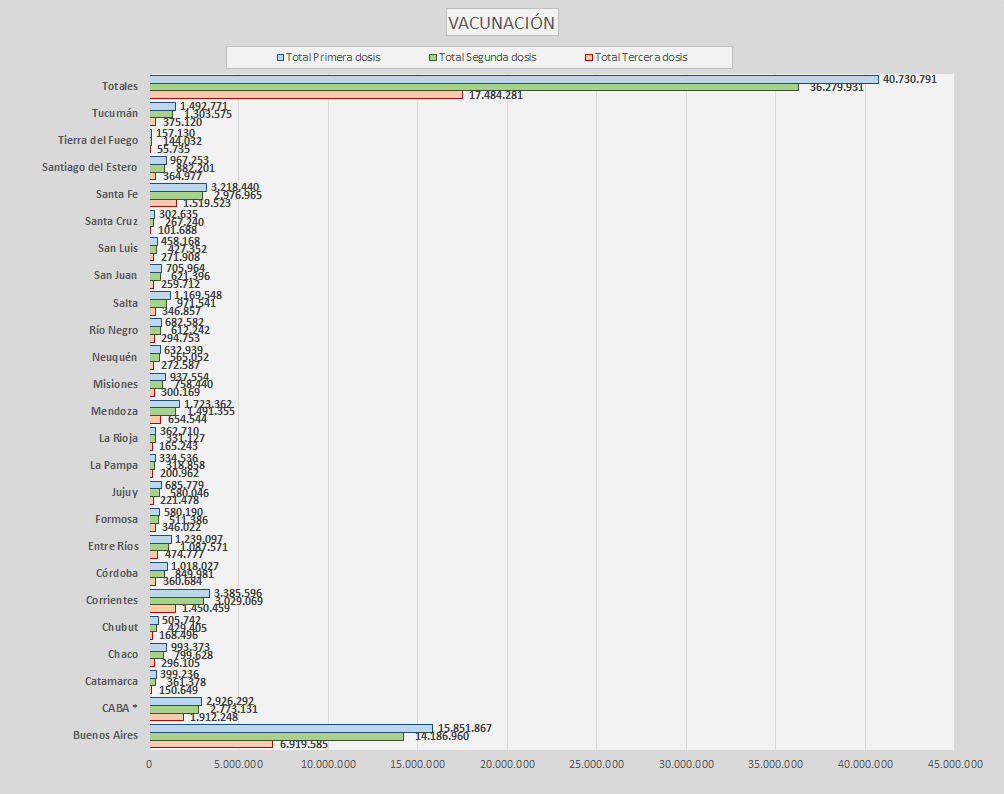This screenshot has width=1004, height=794.
Task: Select the Buenos Aires second dose green bar
Action: [x=277, y=736]
